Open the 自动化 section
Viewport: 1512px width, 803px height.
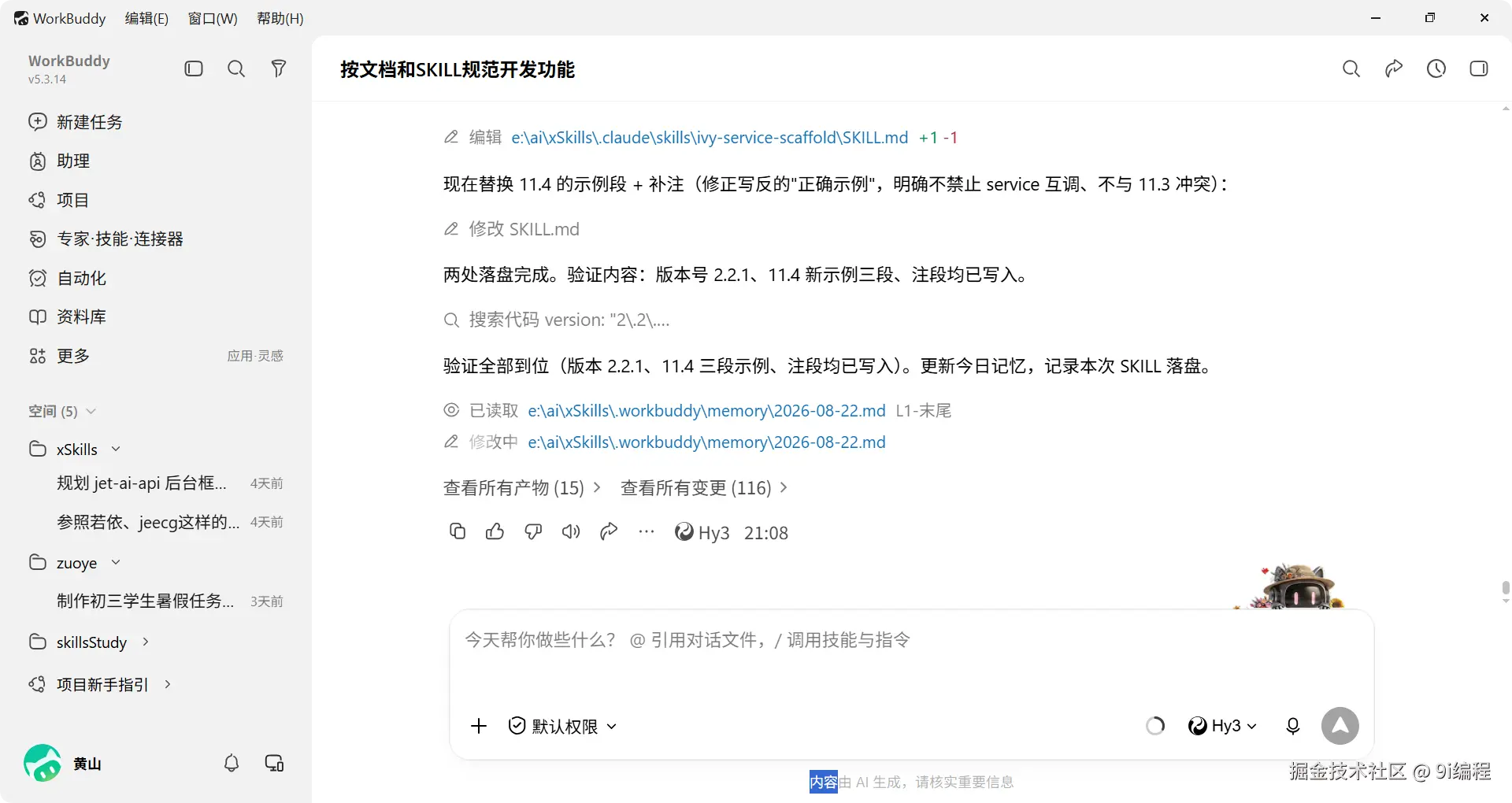coord(68,278)
